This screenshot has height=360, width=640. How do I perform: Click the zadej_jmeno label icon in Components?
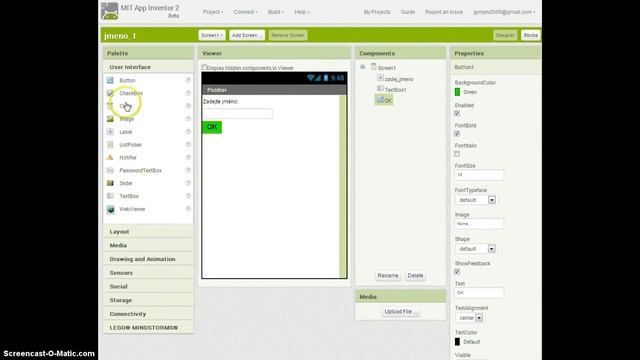coord(380,78)
